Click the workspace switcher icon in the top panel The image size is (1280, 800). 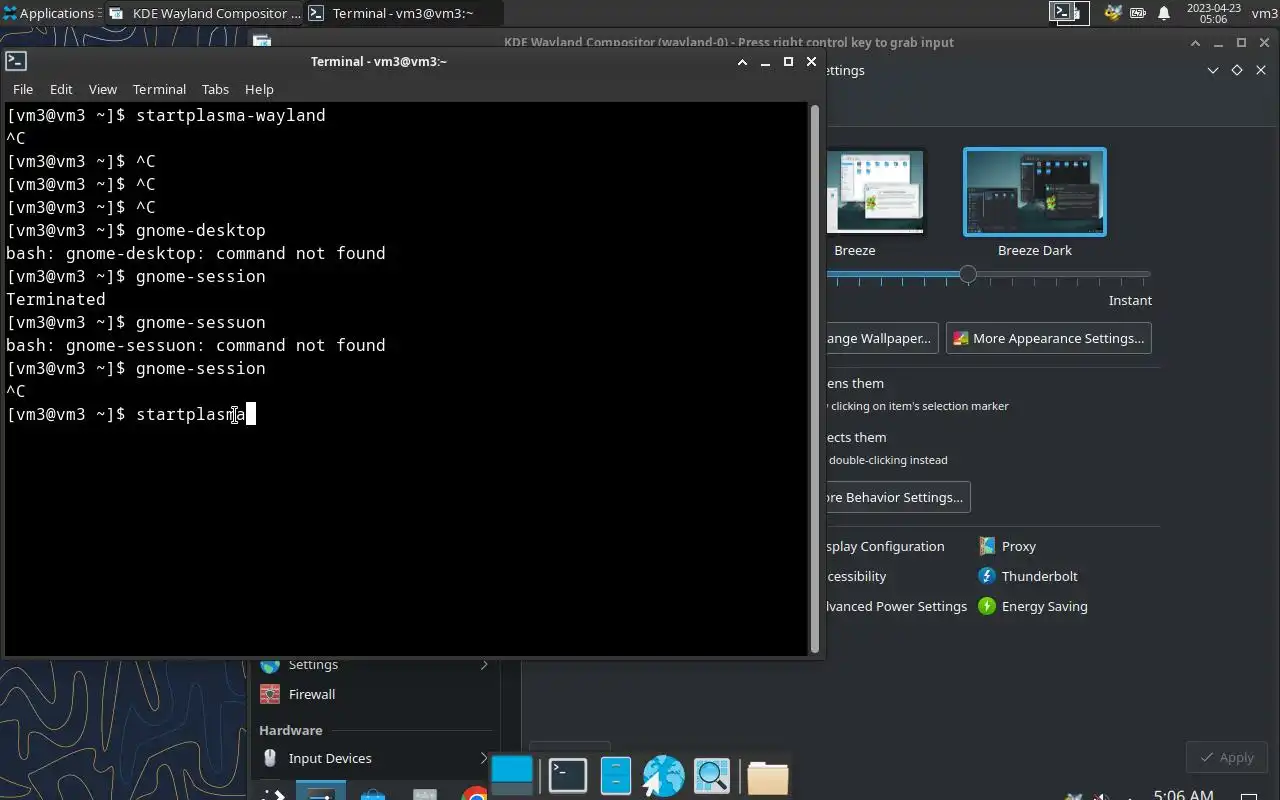1069,13
